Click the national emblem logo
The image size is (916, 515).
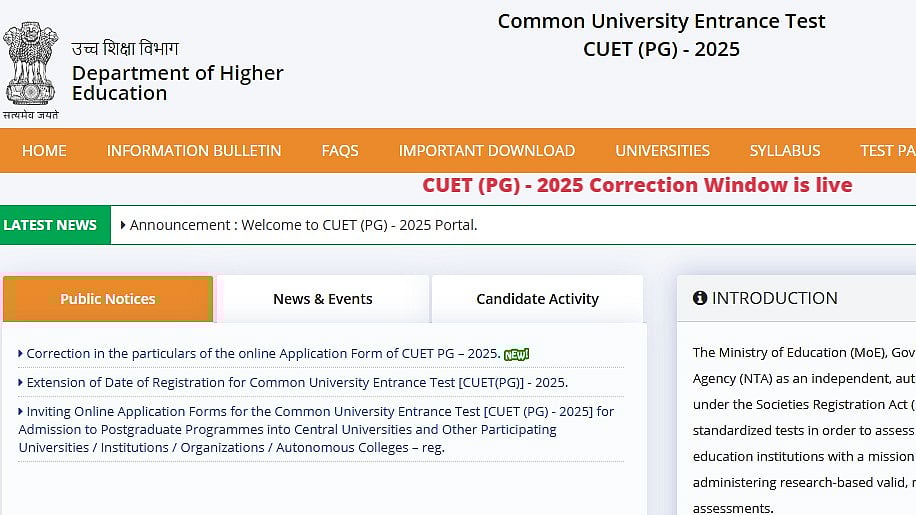31,65
